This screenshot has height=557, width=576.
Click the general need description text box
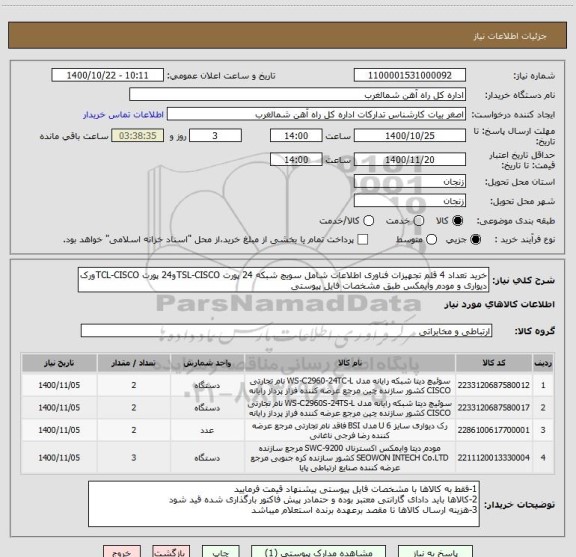pyautogui.click(x=283, y=280)
